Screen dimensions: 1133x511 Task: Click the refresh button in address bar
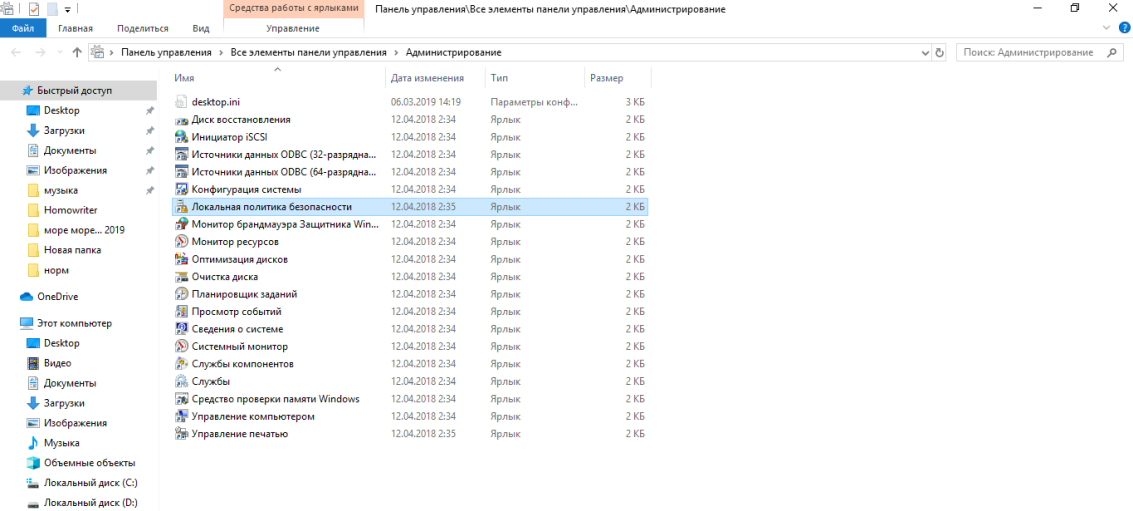(939, 53)
